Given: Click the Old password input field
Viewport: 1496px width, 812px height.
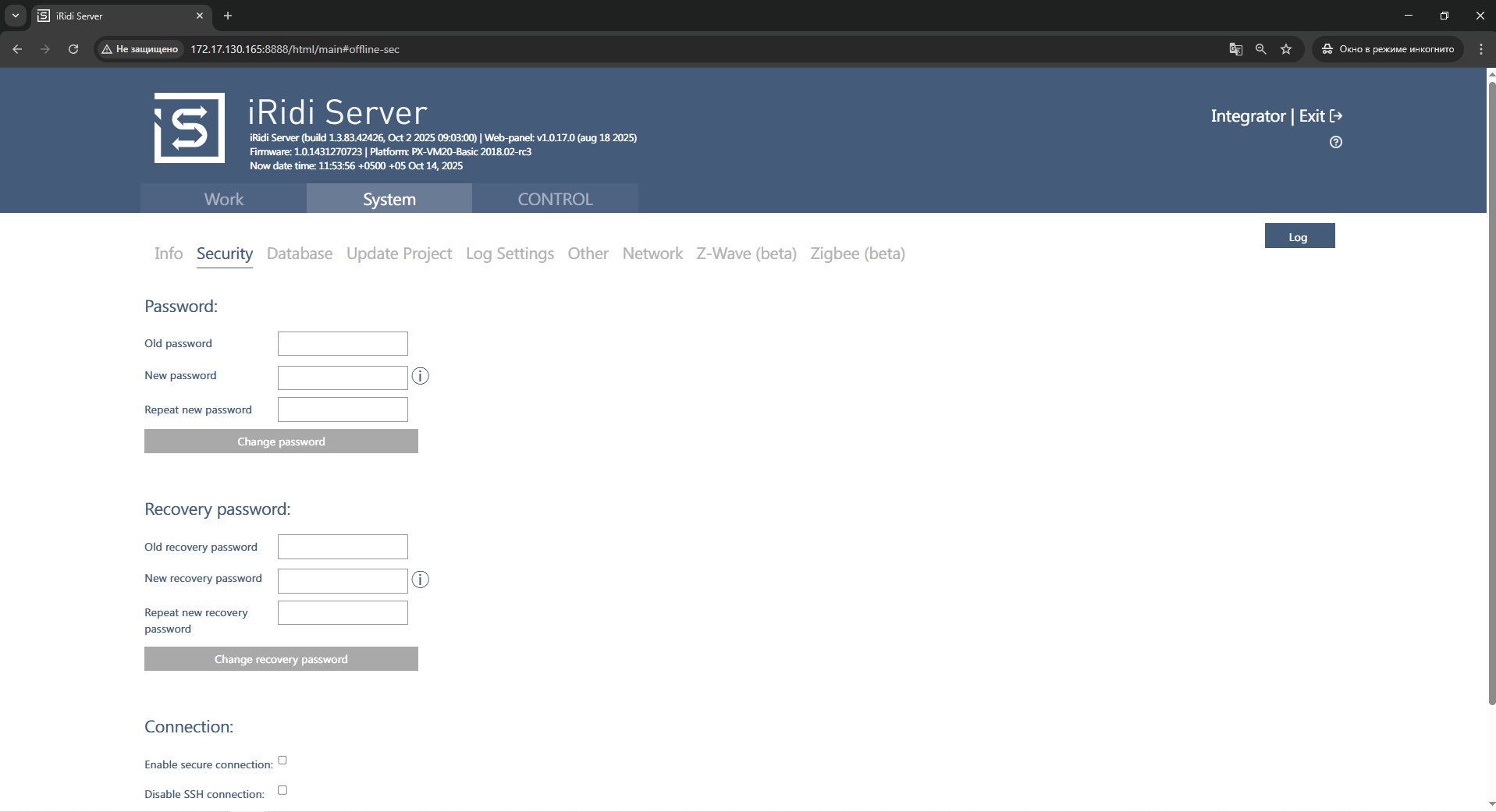Looking at the screenshot, I should [x=343, y=344].
